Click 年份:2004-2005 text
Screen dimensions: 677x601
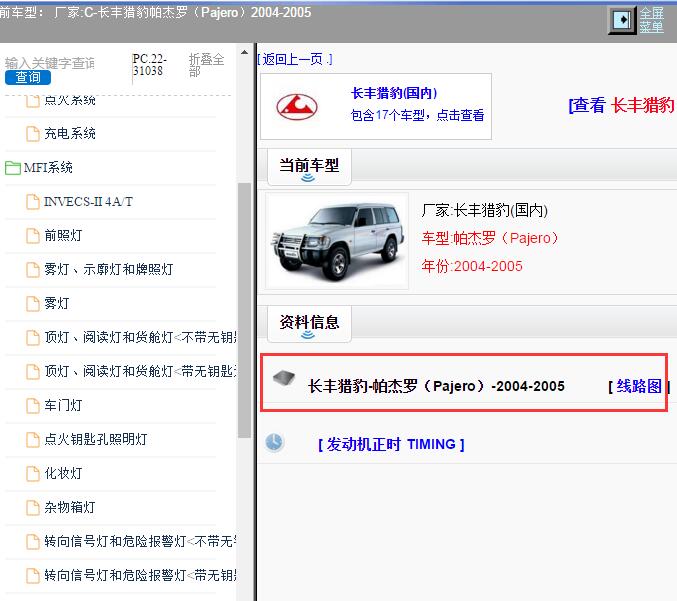[472, 266]
